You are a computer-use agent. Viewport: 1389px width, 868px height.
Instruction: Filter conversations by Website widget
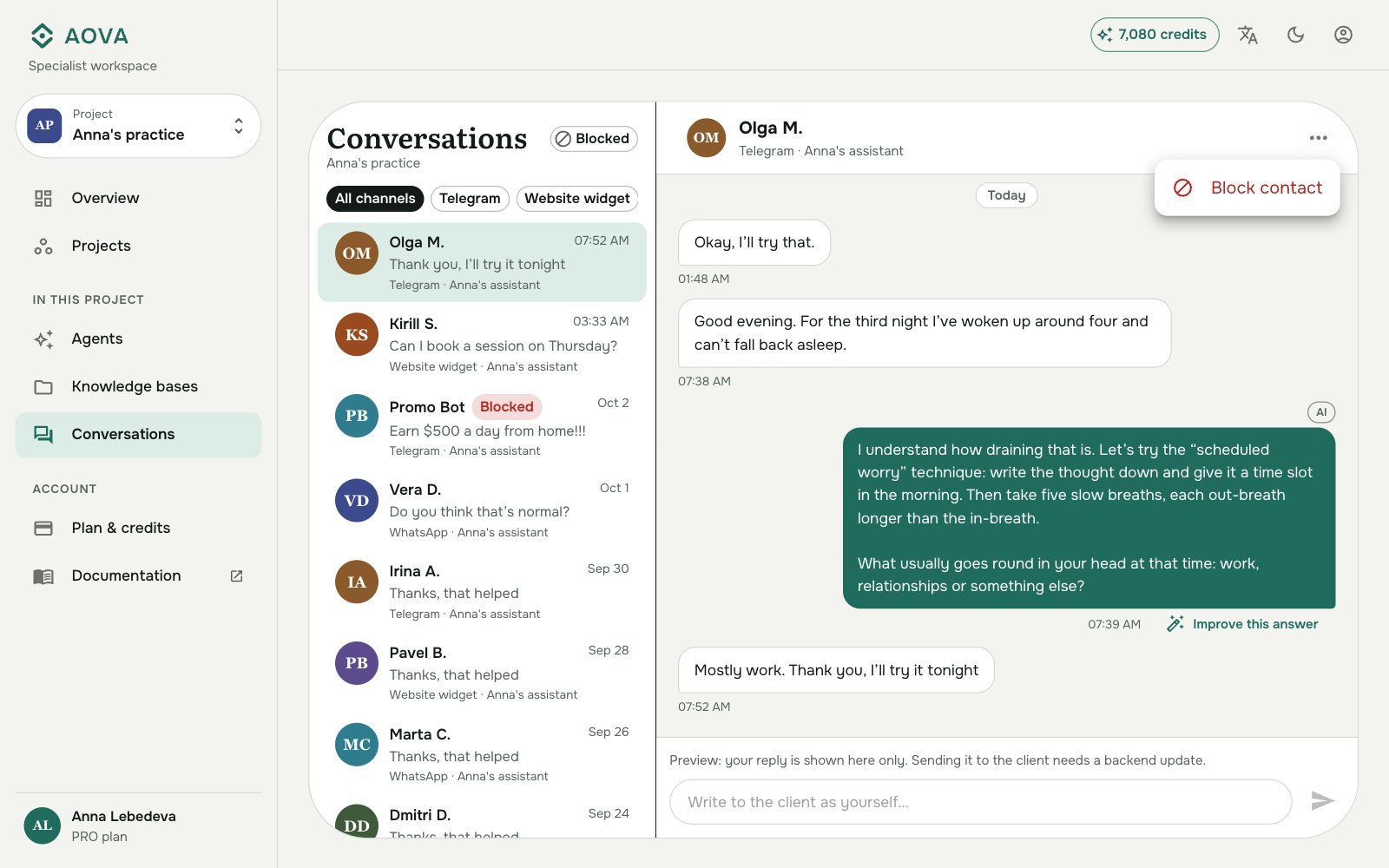click(577, 199)
